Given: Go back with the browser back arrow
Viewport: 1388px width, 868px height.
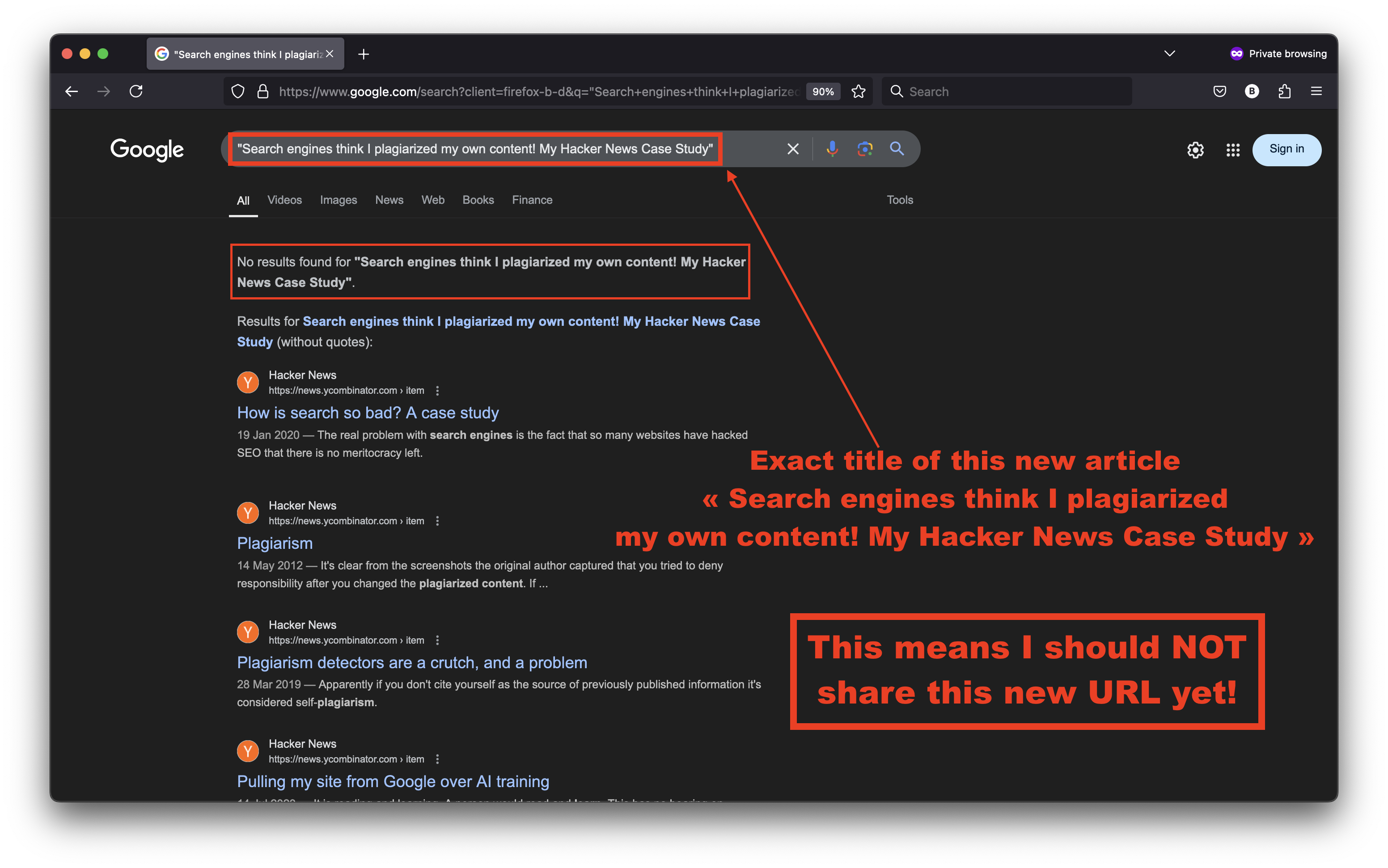Looking at the screenshot, I should pos(71,91).
